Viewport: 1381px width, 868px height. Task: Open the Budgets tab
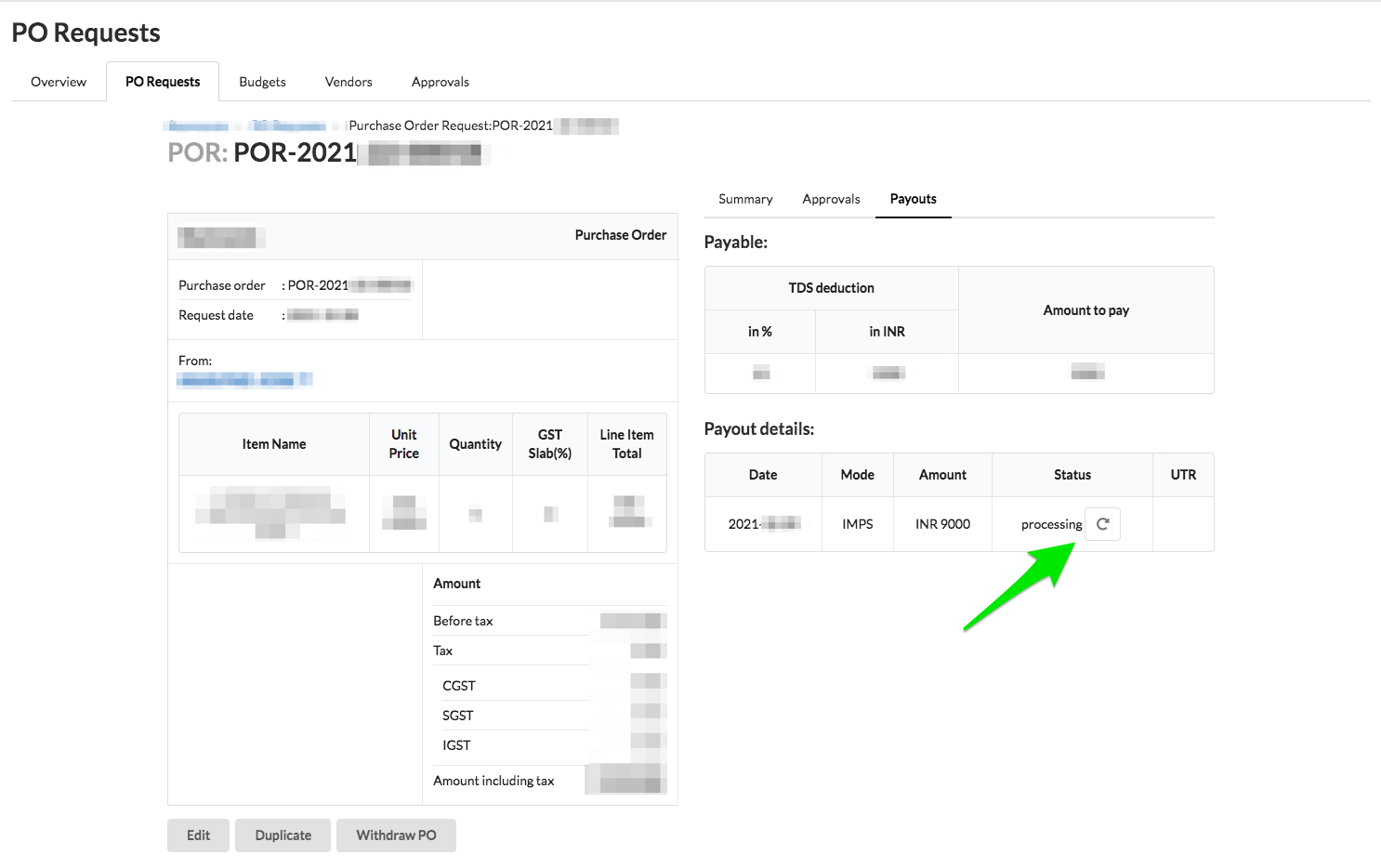[x=262, y=82]
